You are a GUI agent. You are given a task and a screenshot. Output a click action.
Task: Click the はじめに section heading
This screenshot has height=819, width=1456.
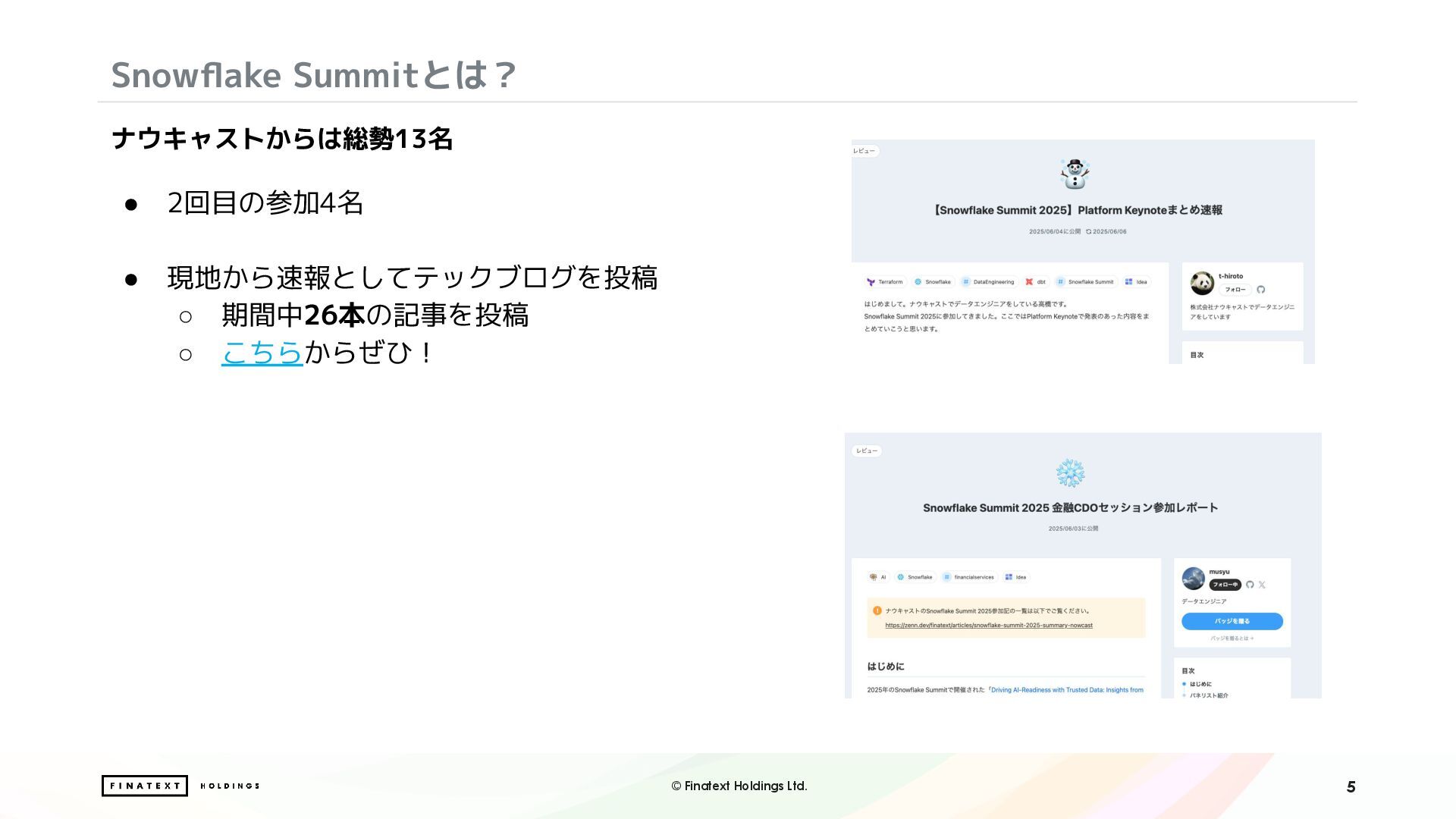(x=886, y=667)
